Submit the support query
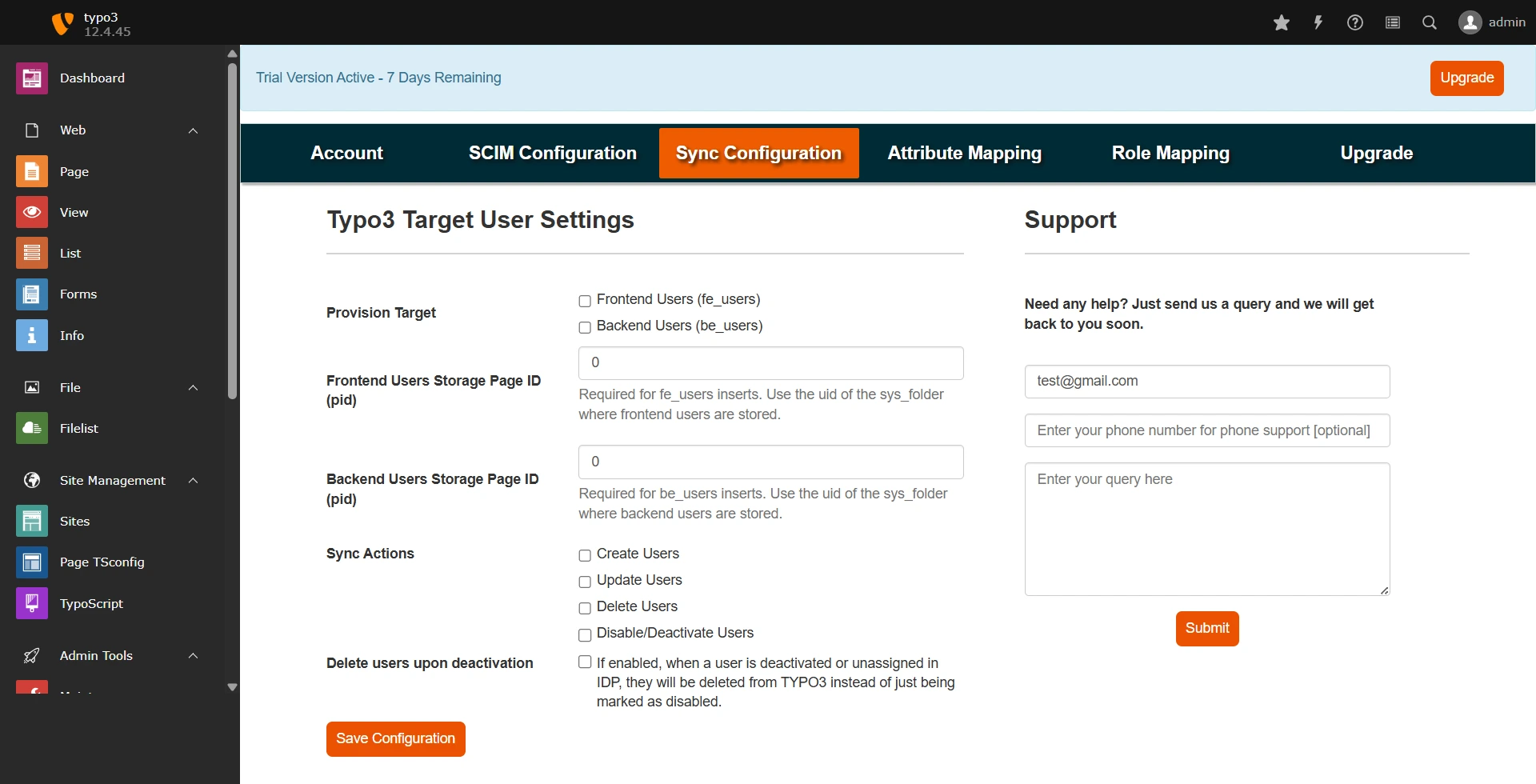The image size is (1536, 784). tap(1207, 629)
